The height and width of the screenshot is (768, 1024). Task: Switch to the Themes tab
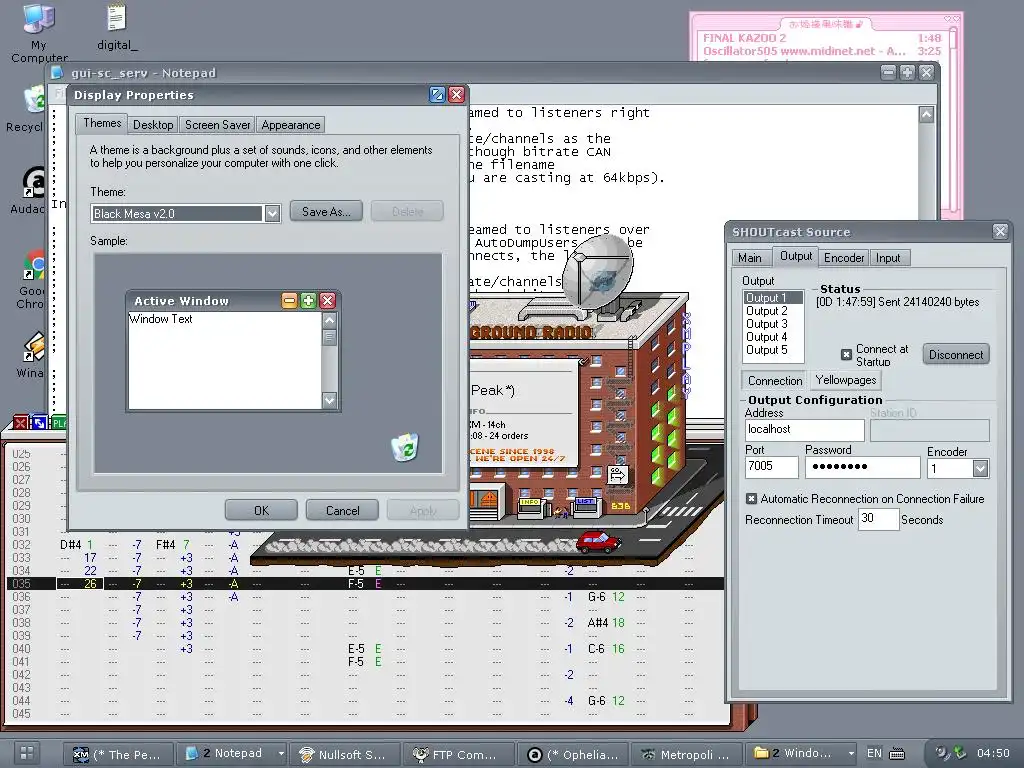(x=102, y=123)
